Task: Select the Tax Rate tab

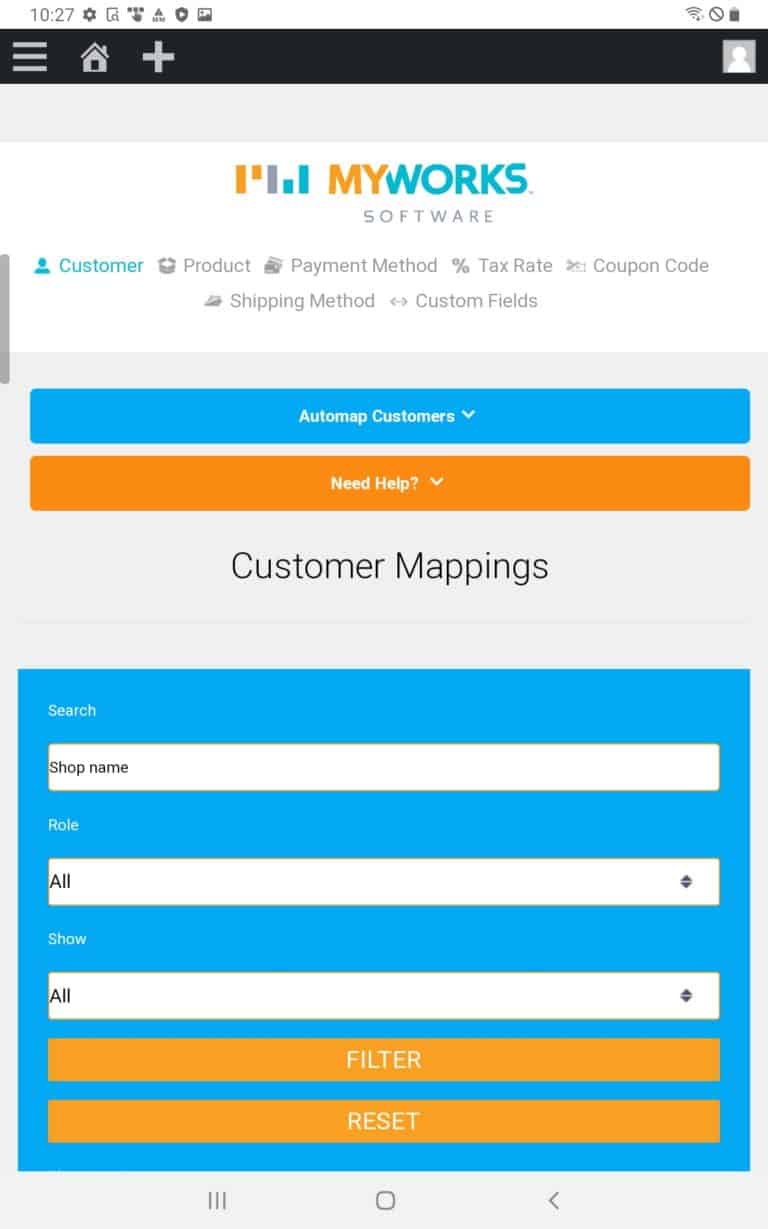Action: pyautogui.click(x=502, y=266)
